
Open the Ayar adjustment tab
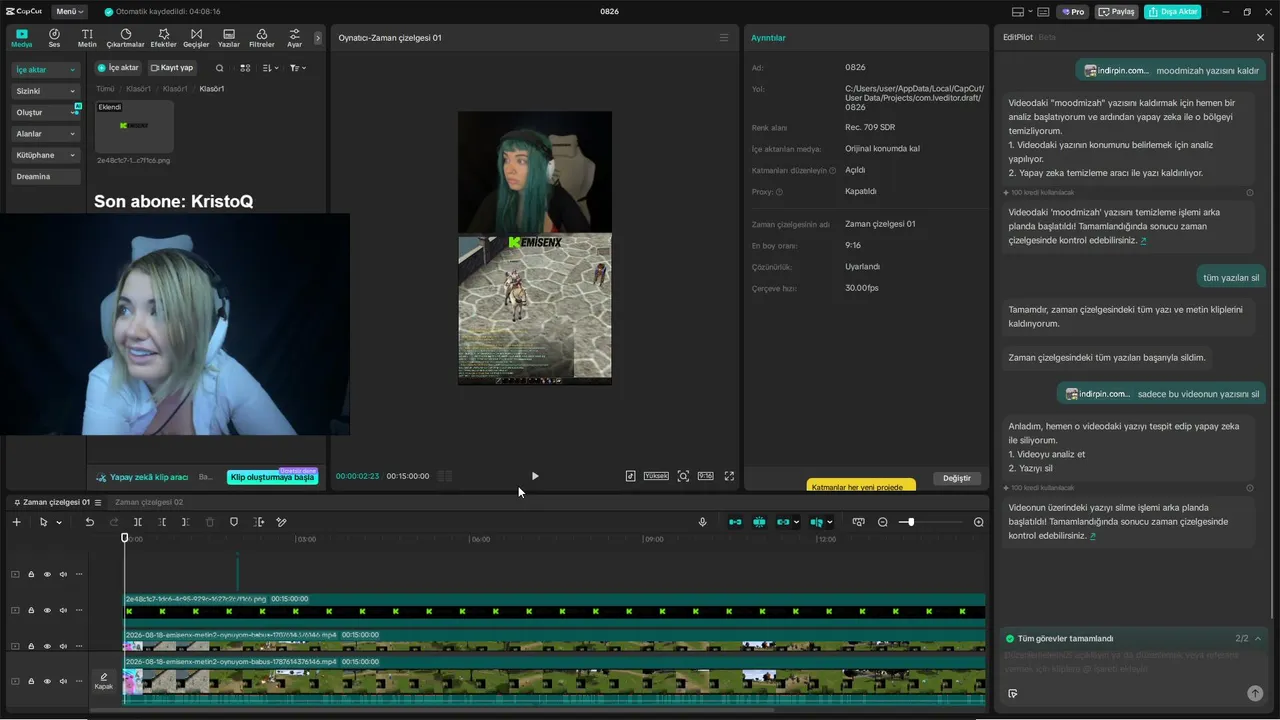point(294,38)
